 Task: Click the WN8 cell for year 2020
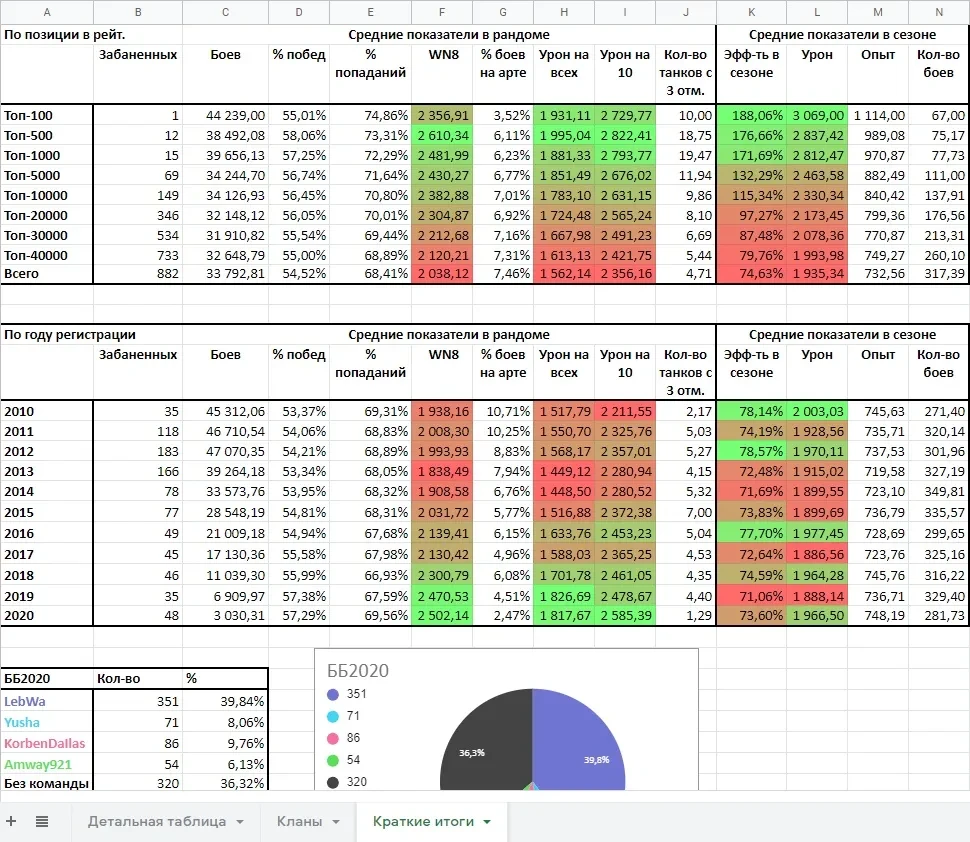(x=442, y=615)
